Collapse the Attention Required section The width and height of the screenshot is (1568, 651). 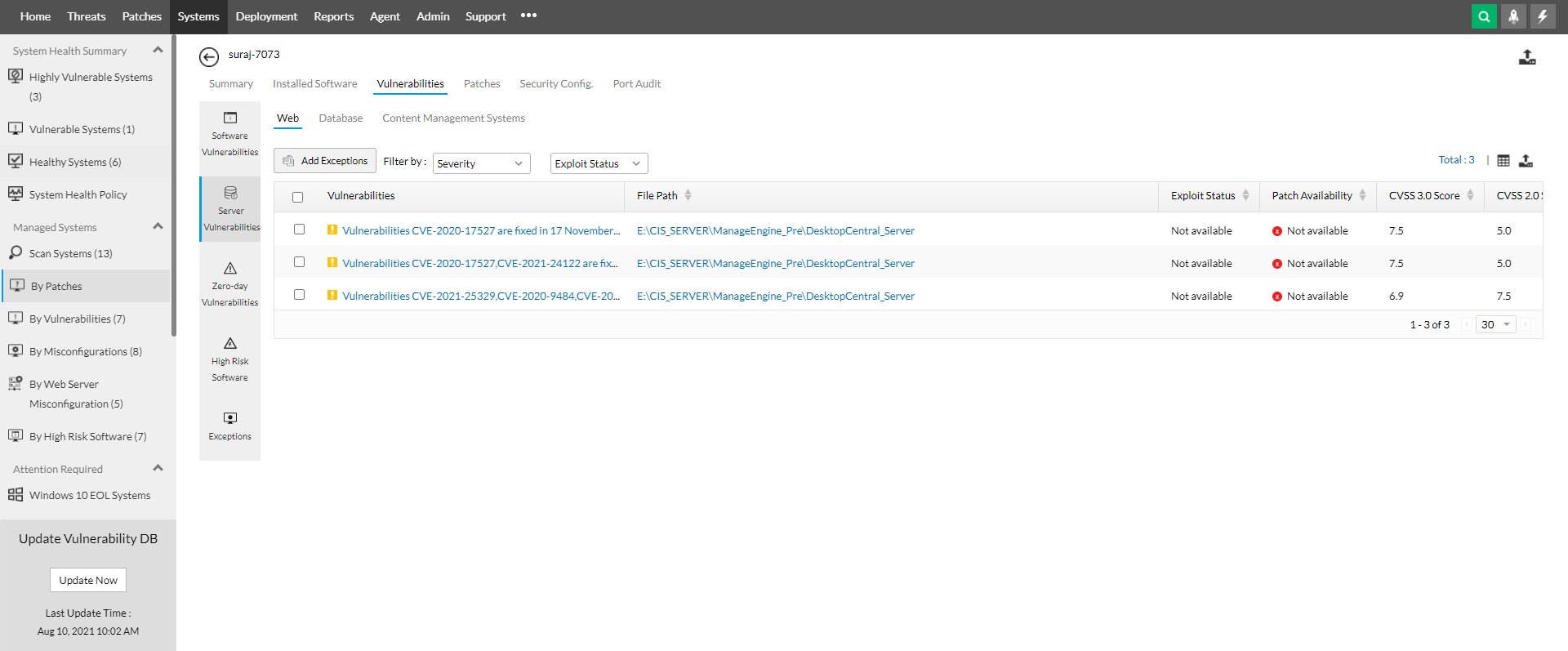tap(158, 469)
